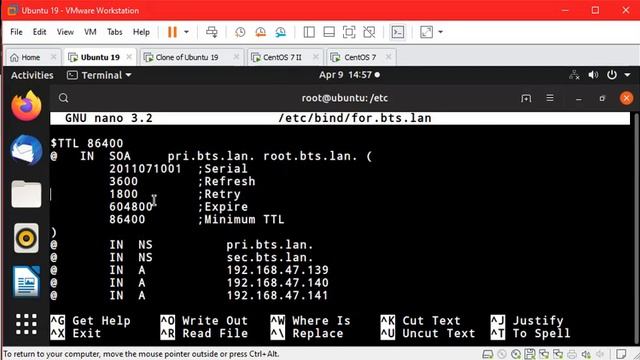Close the Ubuntu 19 tab
Viewport: 640px width, 360px height.
click(129, 57)
